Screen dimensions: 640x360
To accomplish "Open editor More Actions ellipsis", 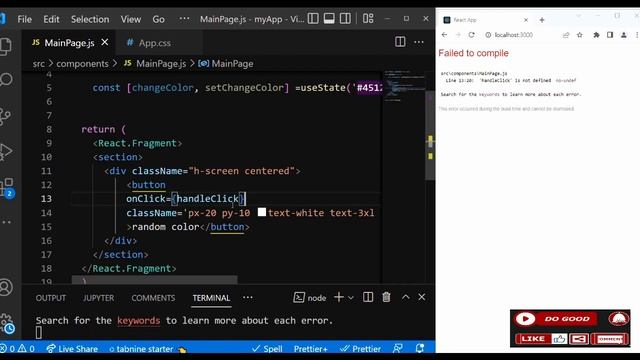I will pyautogui.click(x=419, y=42).
